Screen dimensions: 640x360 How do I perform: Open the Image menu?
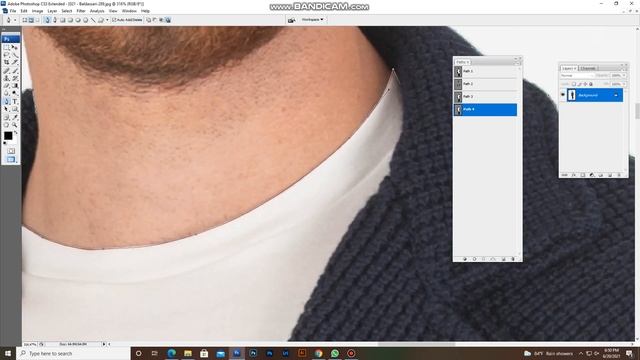coord(37,11)
